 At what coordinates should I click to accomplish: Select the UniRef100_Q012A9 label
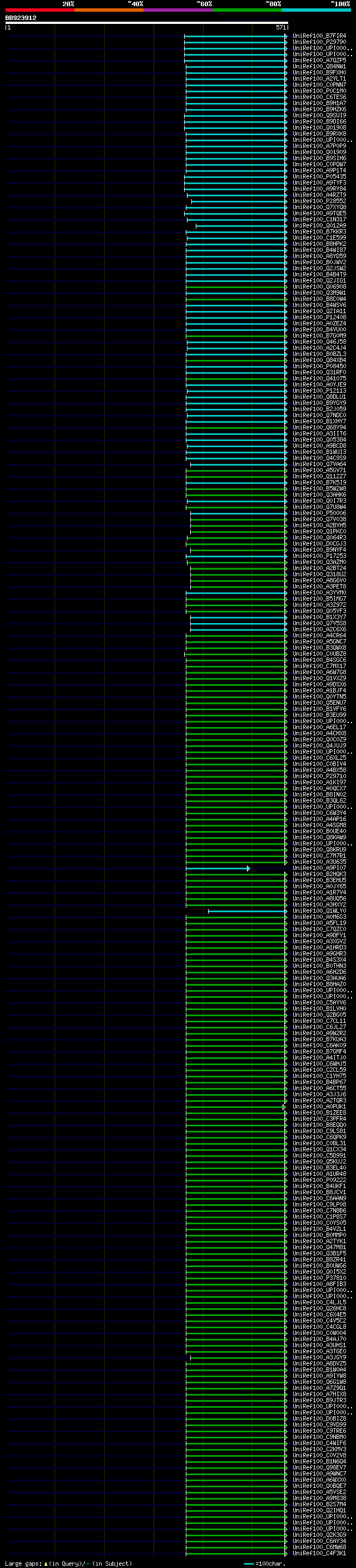pos(319,225)
